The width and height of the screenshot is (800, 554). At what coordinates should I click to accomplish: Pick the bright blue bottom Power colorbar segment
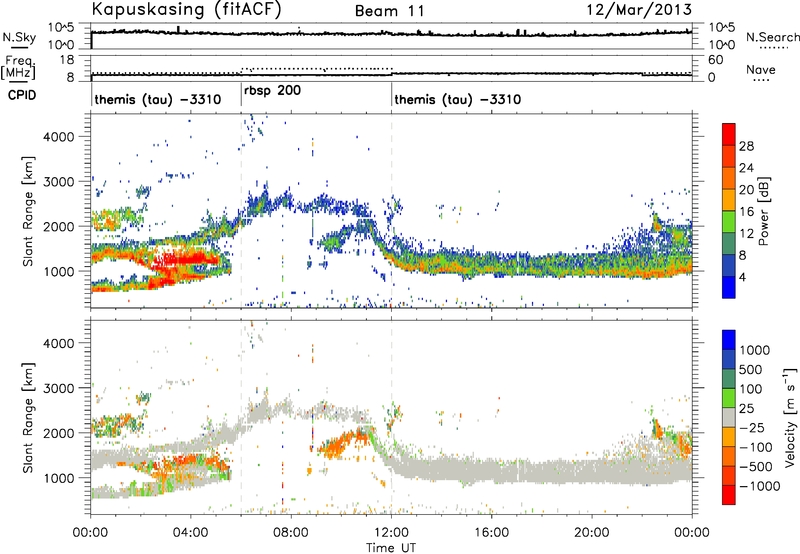[729, 288]
